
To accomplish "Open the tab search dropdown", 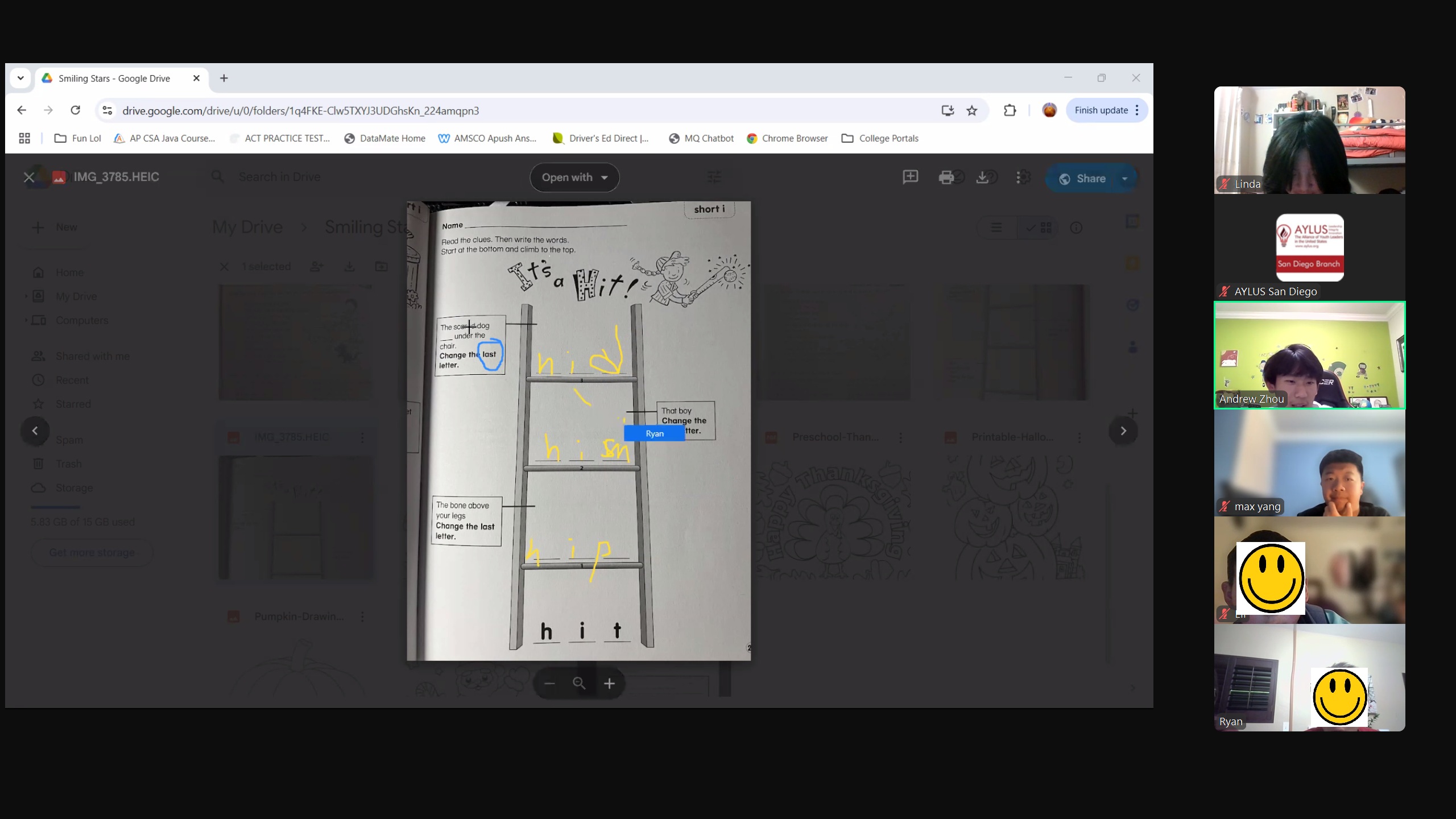I will click(x=20, y=78).
